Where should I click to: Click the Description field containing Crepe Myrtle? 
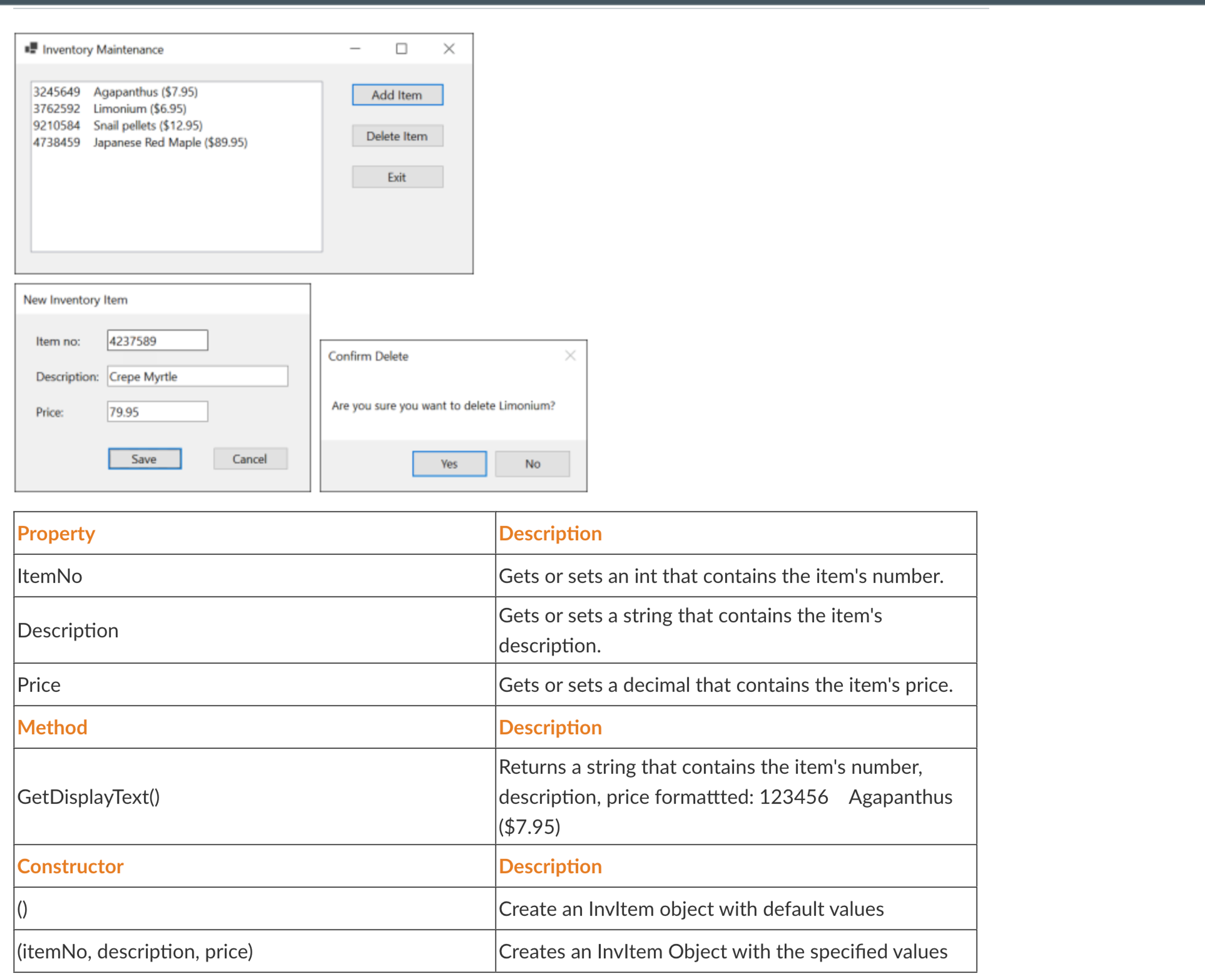197,376
